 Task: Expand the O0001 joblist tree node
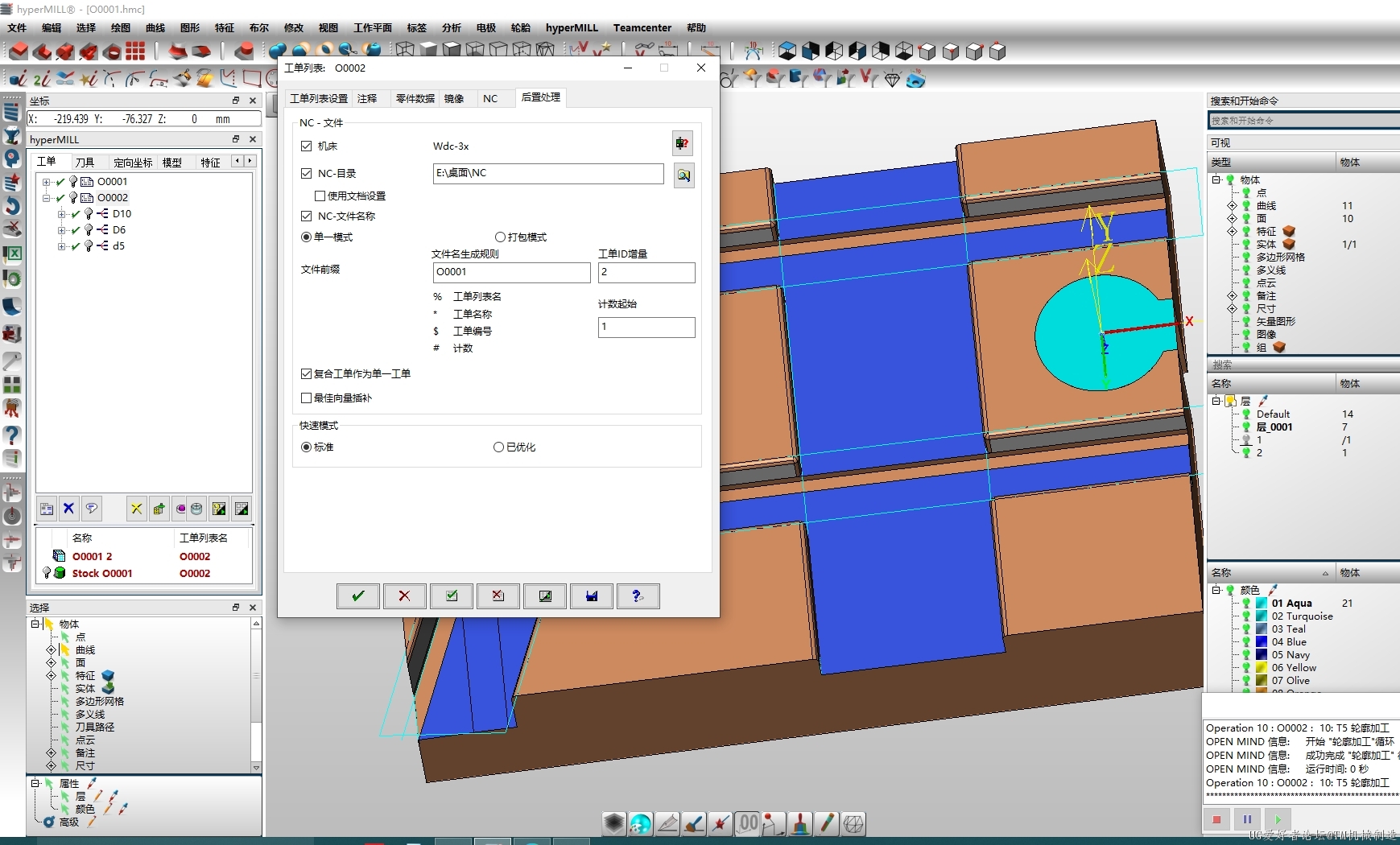(46, 182)
